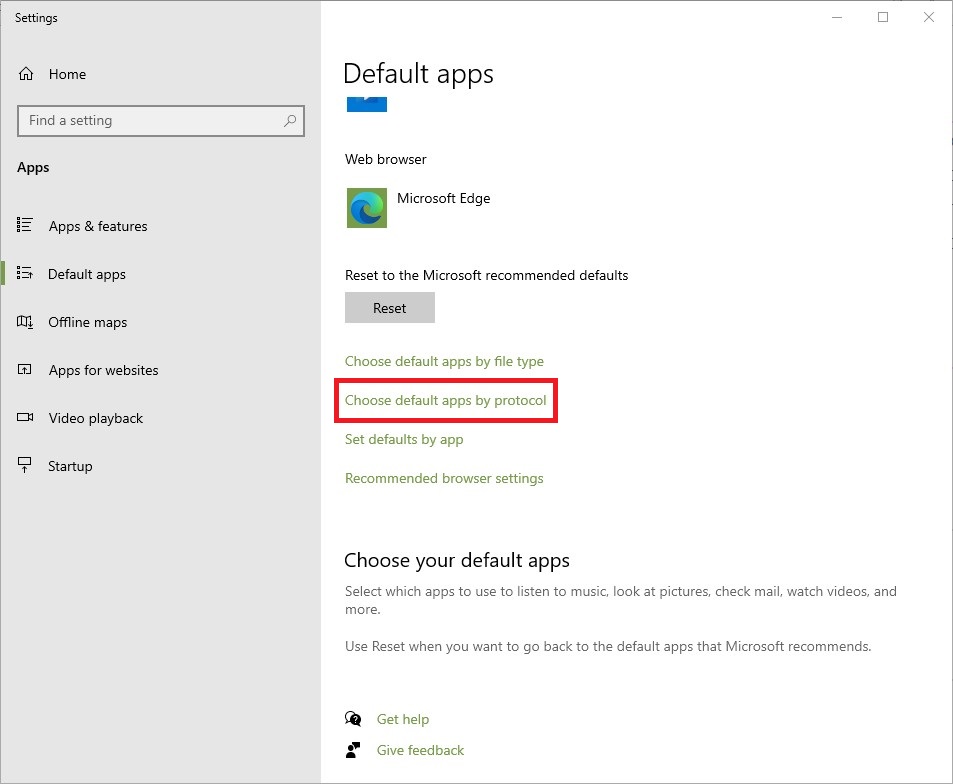Click the Apps section header in sidebar
Viewport: 953px width, 784px height.
(x=33, y=168)
